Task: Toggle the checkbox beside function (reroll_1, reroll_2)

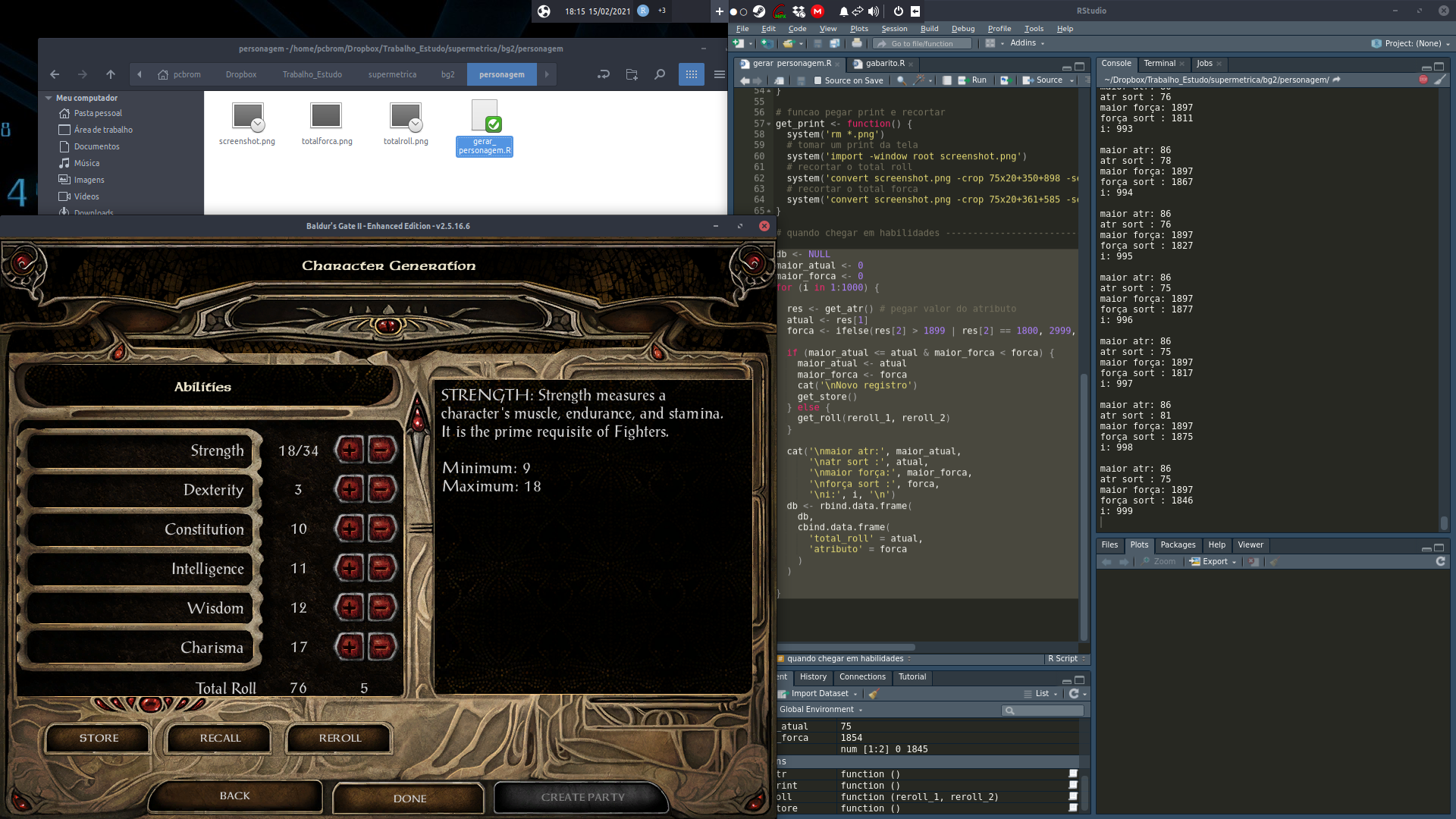Action: coord(1073,797)
